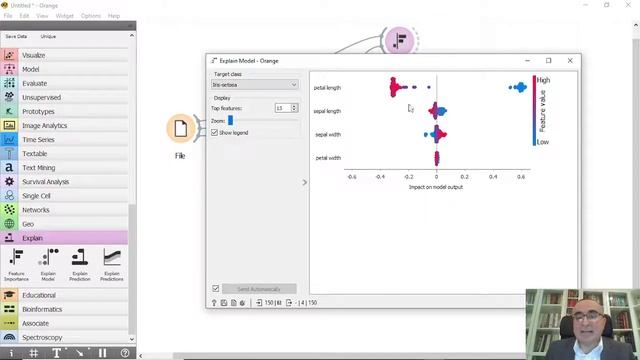Image resolution: width=640 pixels, height=360 pixels.
Task: Toggle the Show legend checkbox
Action: (x=215, y=133)
